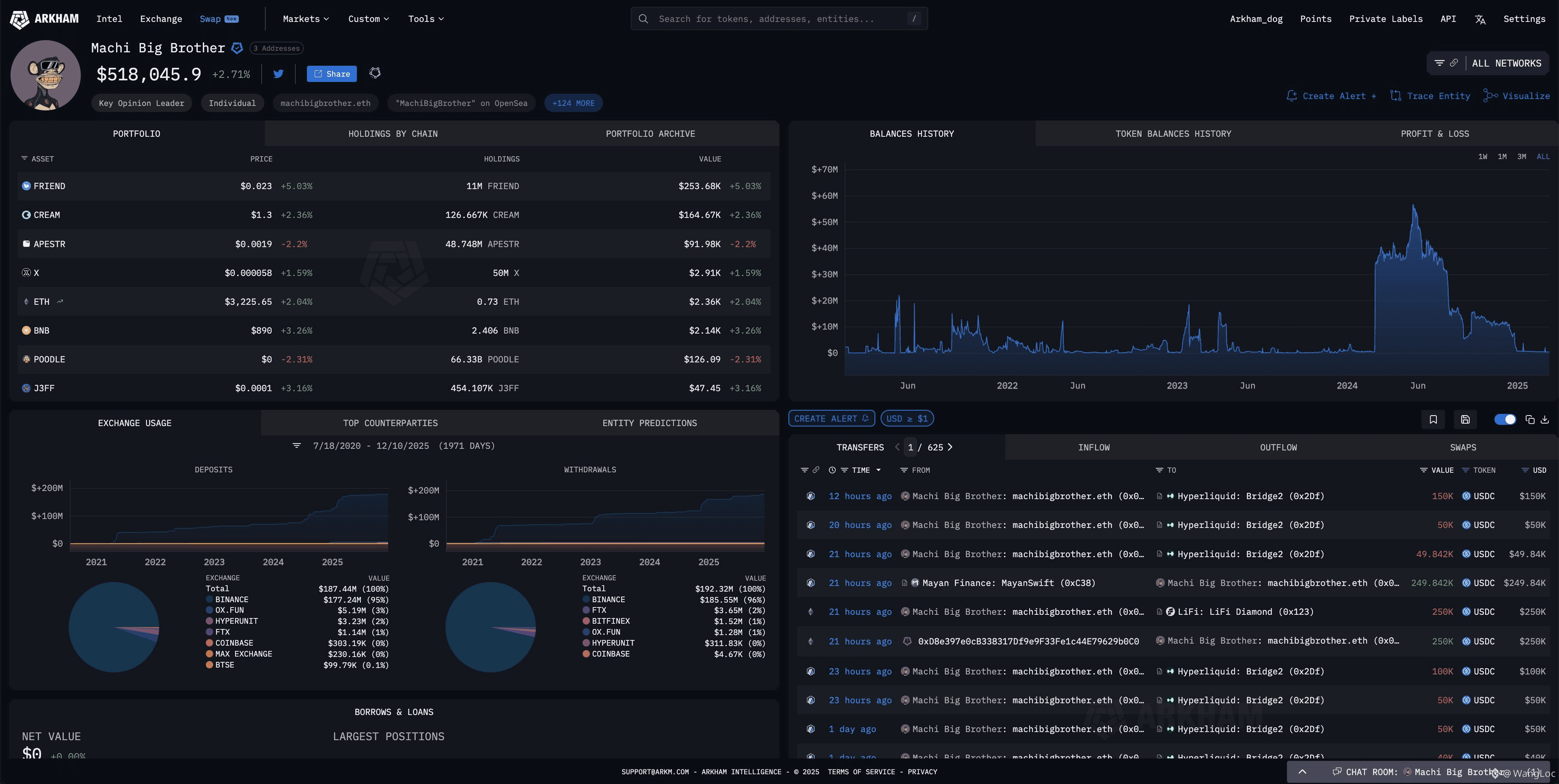This screenshot has width=1559, height=784.
Task: Open the Tools dropdown menu
Action: tap(425, 19)
